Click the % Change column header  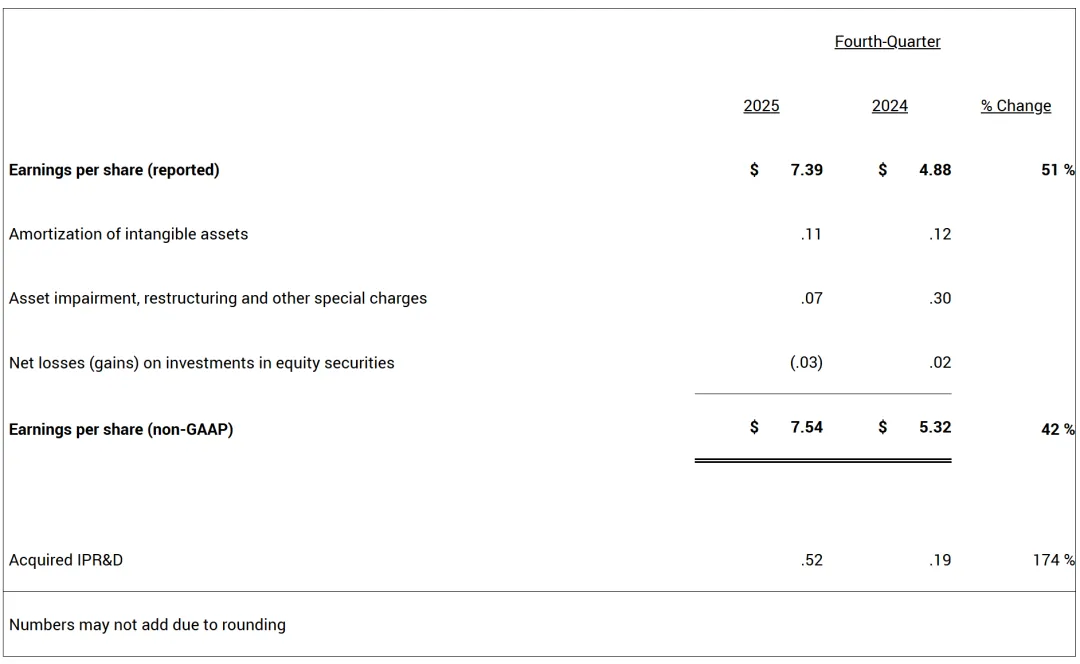tap(1015, 106)
